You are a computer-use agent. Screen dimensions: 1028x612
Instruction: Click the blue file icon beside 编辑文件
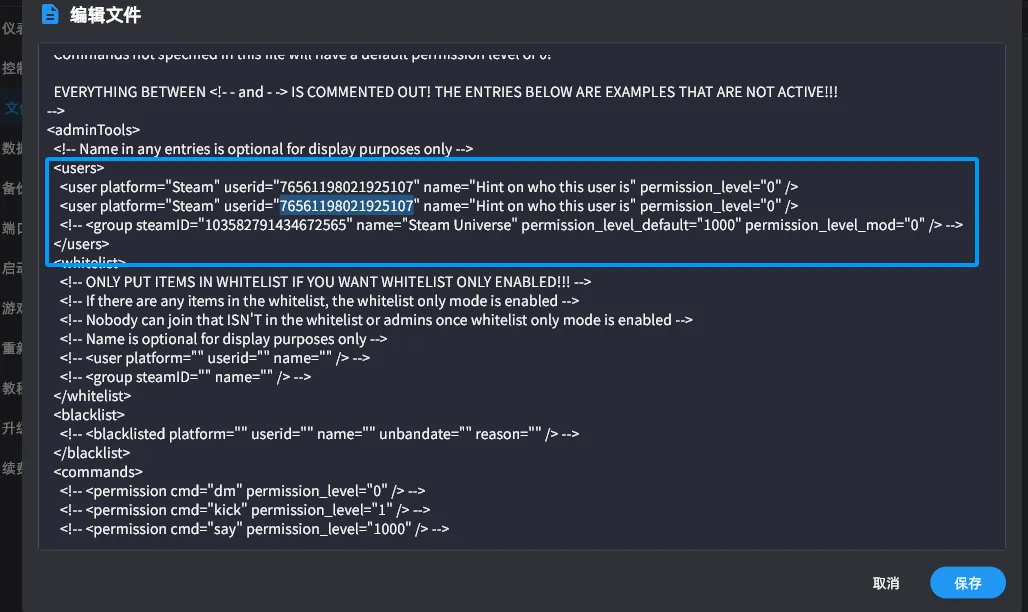(50, 14)
